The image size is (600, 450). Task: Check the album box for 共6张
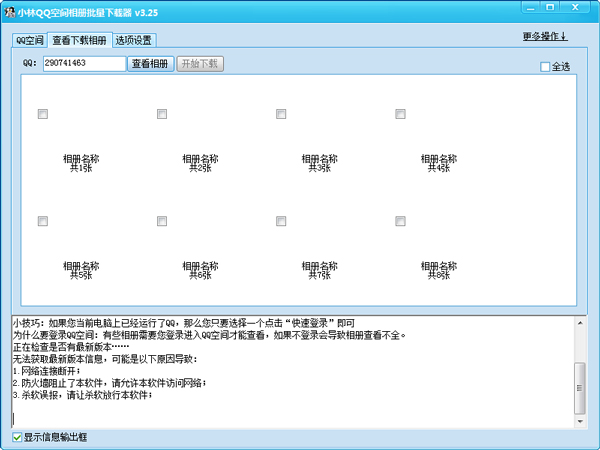(162, 221)
